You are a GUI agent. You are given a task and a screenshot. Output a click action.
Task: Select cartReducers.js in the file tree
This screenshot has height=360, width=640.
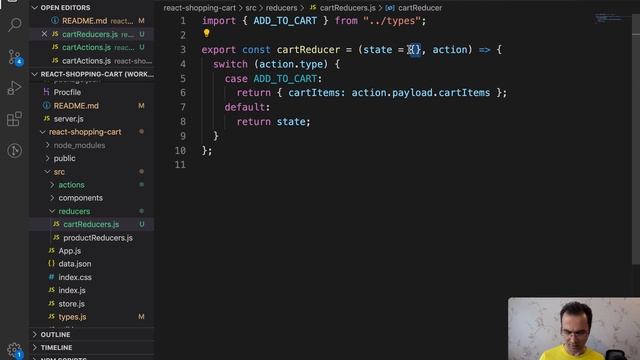tap(92, 224)
